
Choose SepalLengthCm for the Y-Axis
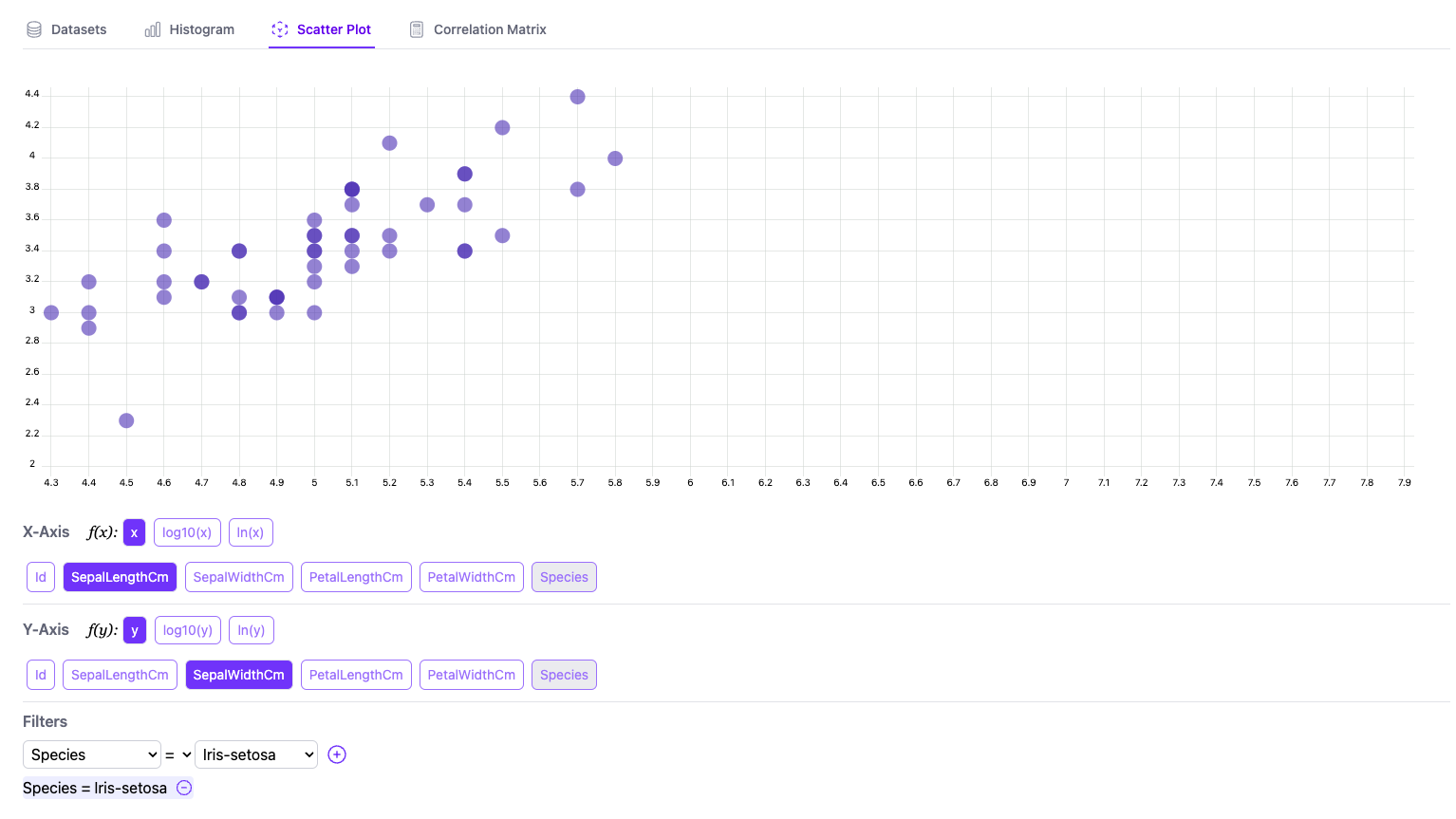[120, 675]
